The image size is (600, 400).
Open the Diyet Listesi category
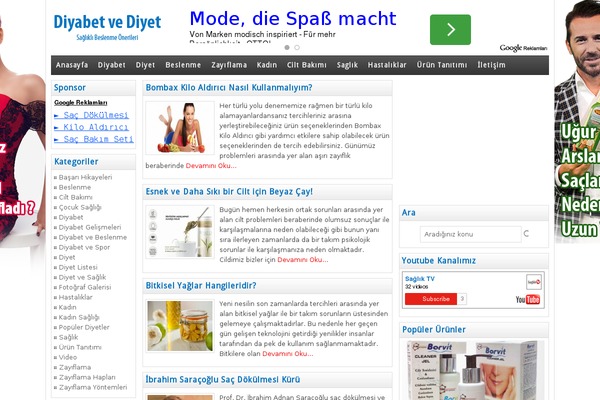pyautogui.click(x=78, y=267)
